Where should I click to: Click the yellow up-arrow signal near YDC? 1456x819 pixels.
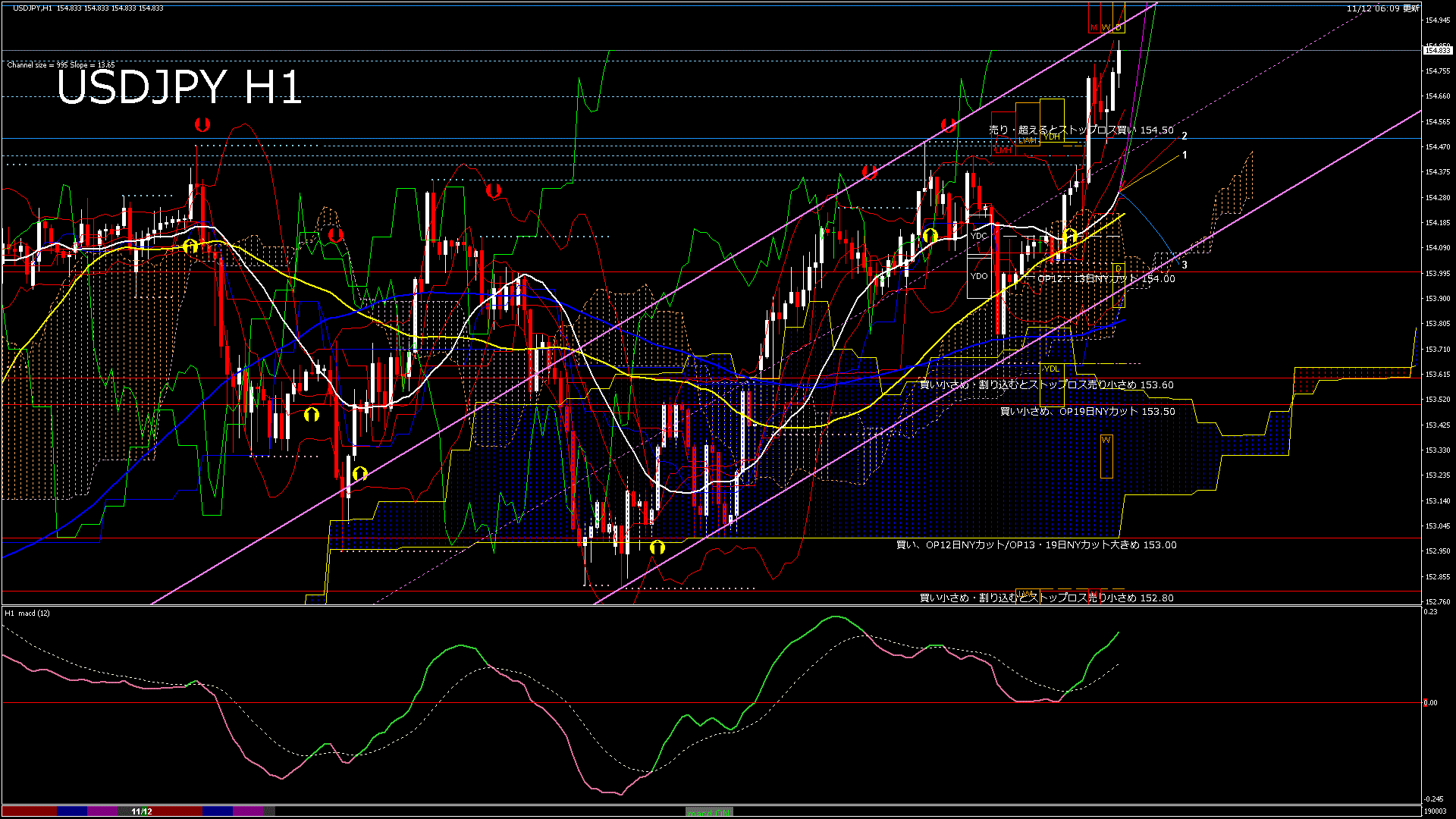point(930,236)
